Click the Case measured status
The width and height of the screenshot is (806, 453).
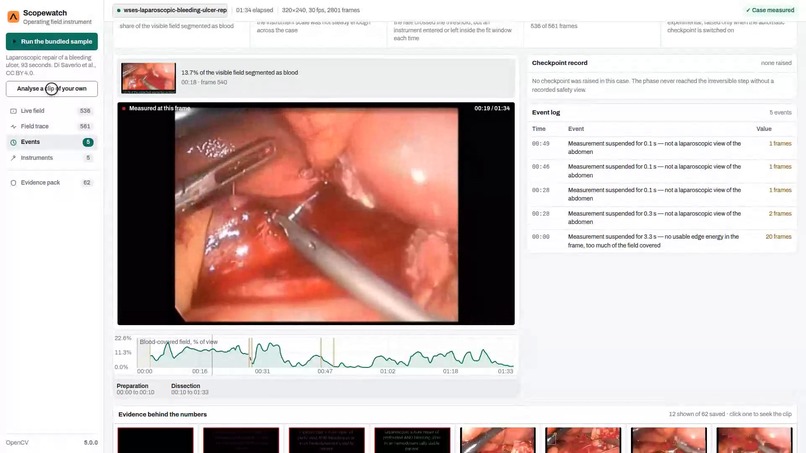[770, 10]
